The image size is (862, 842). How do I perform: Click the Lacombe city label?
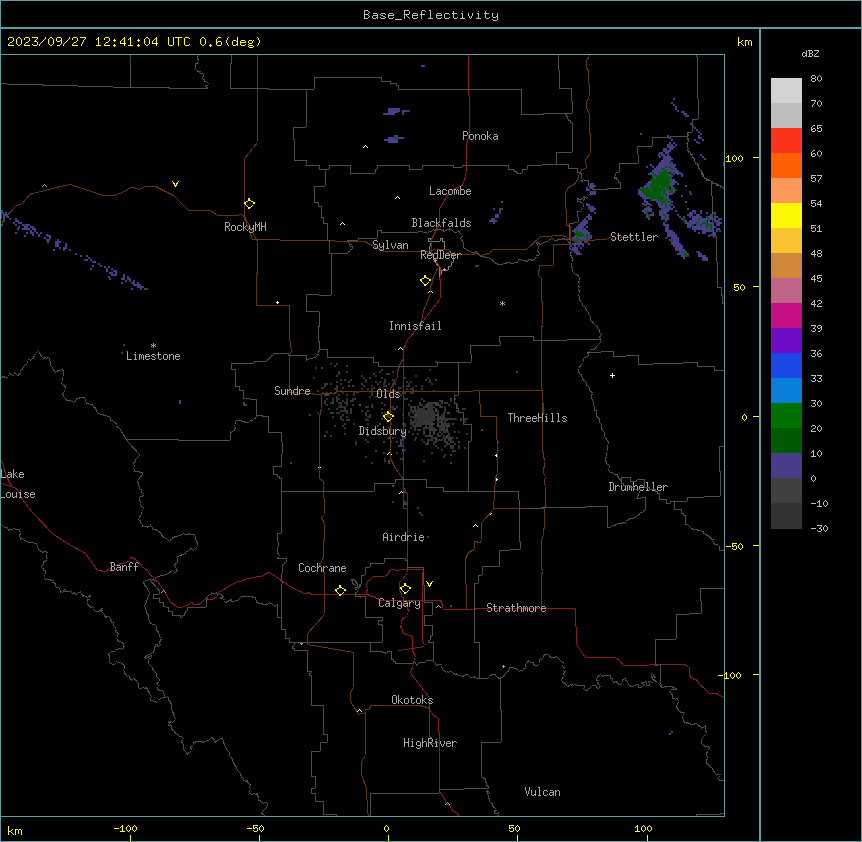[x=450, y=191]
